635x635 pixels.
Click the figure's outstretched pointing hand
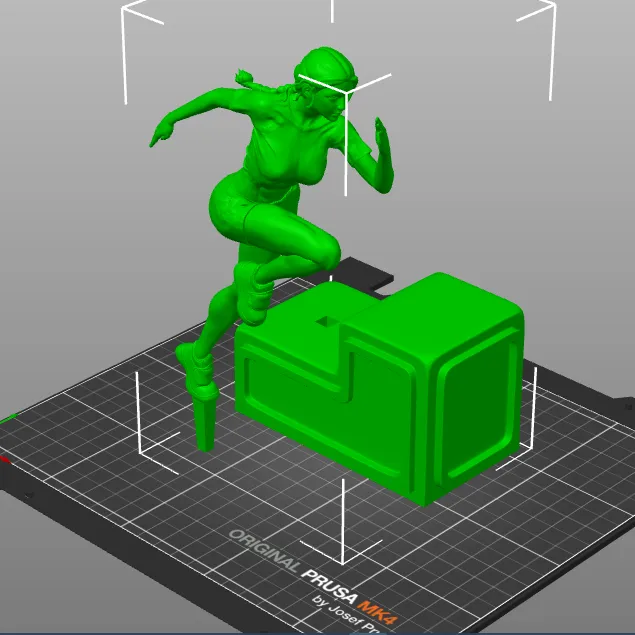click(160, 133)
